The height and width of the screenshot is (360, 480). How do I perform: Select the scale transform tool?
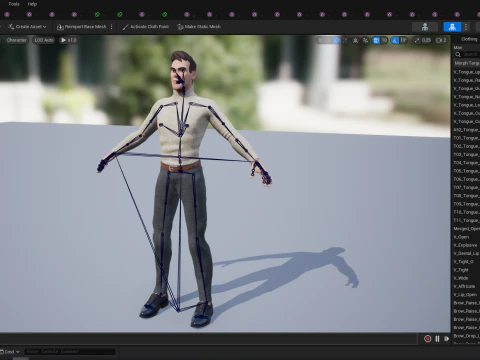pyautogui.click(x=345, y=40)
